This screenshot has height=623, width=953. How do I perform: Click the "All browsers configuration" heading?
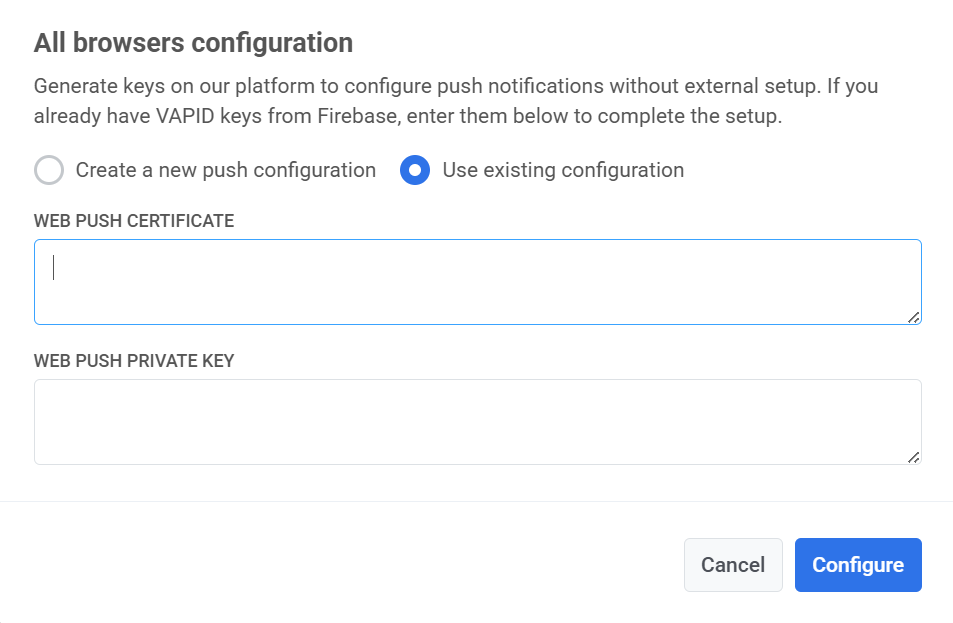[193, 43]
